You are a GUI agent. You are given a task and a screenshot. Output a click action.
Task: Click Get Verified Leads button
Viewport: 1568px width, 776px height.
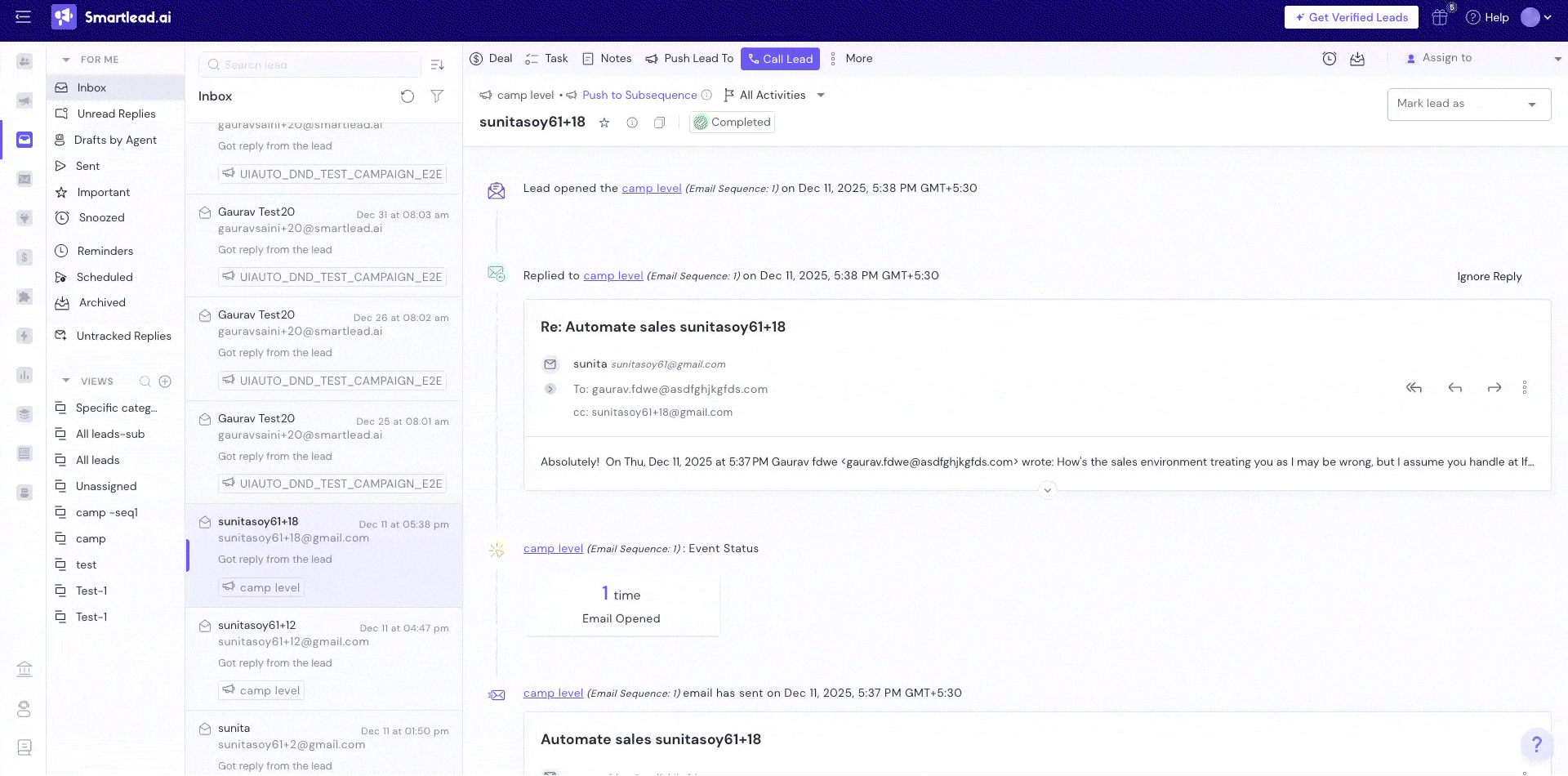(1351, 17)
